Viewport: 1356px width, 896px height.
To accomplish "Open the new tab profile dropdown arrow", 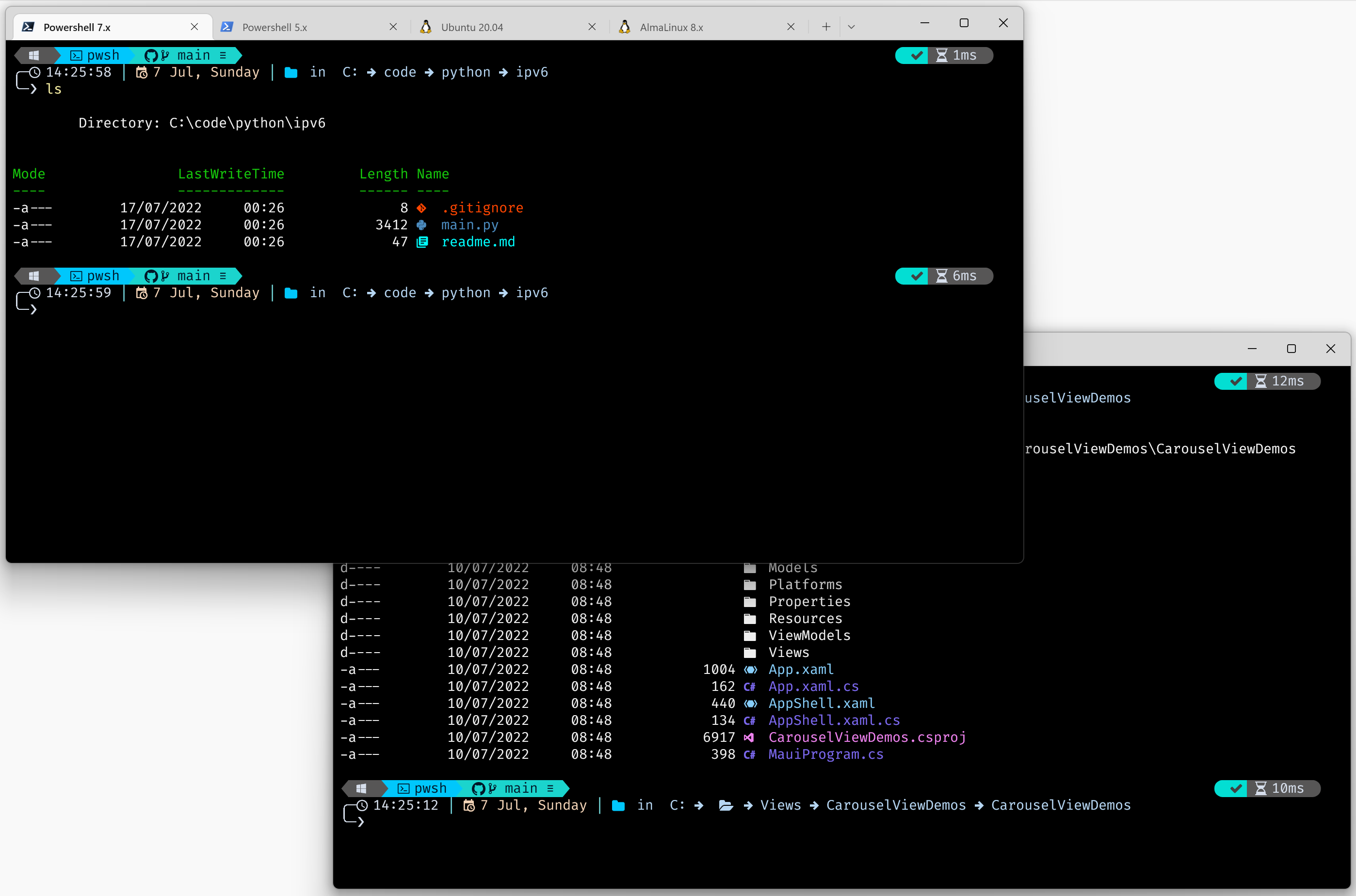I will (851, 27).
